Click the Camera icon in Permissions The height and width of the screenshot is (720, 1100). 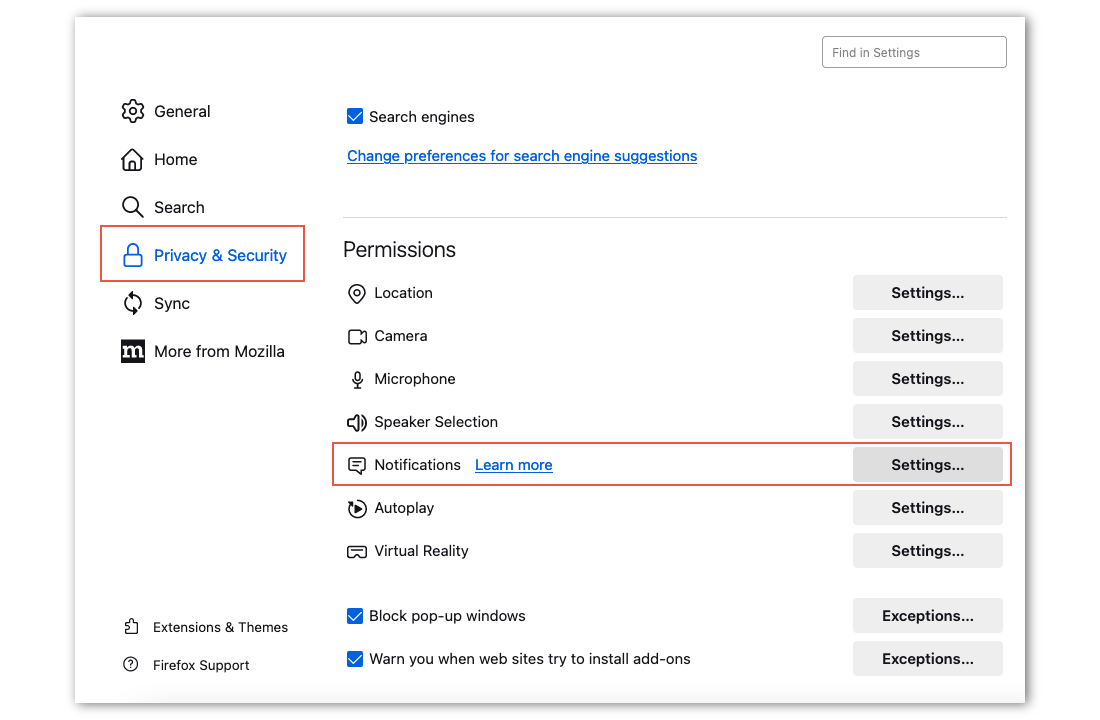click(357, 336)
